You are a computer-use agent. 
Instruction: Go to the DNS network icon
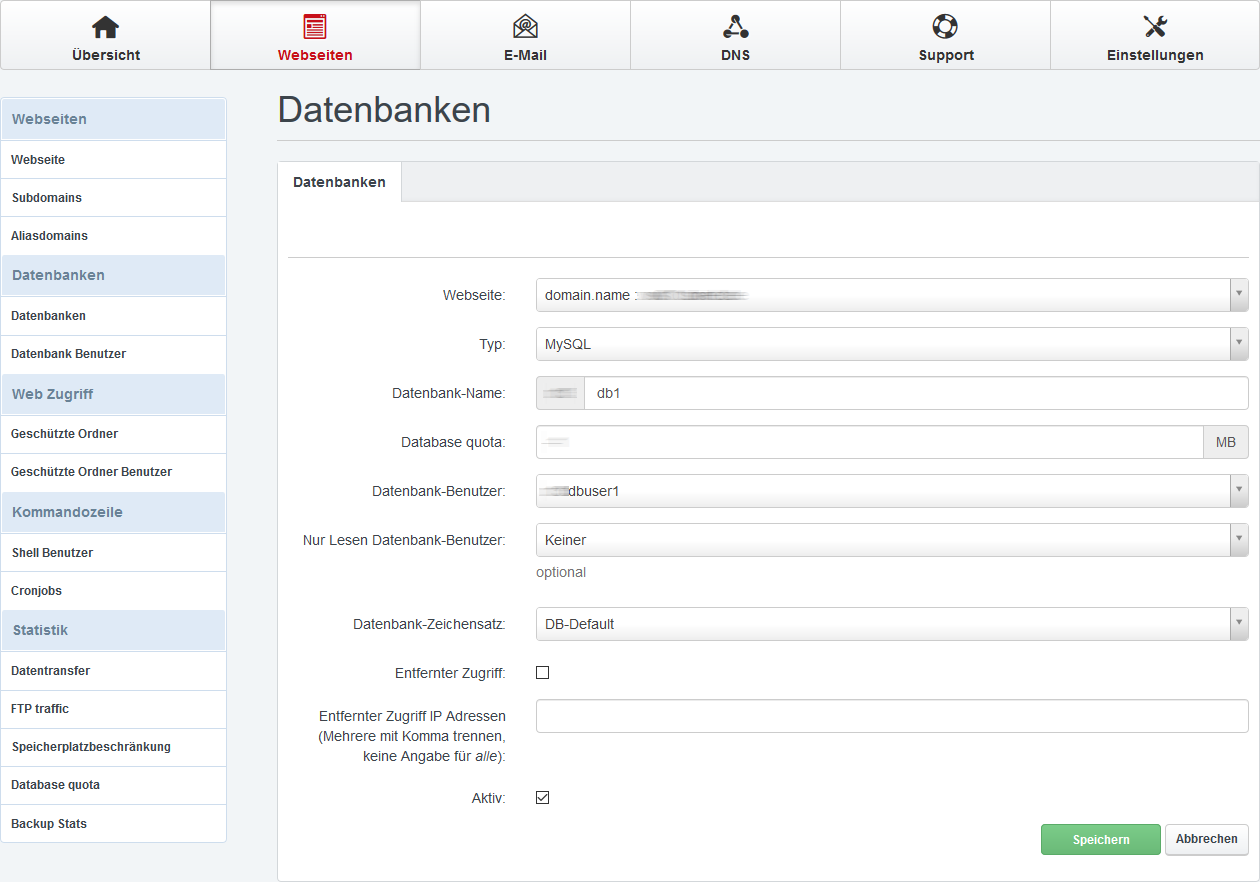[x=735, y=27]
